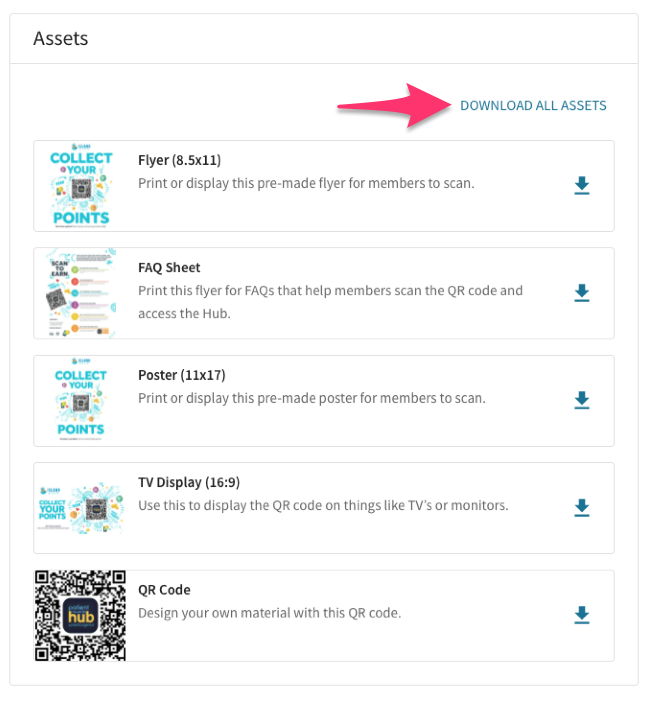Viewport: 650px width, 702px height.
Task: Open the Poster thumbnail preview
Action: pos(81,400)
